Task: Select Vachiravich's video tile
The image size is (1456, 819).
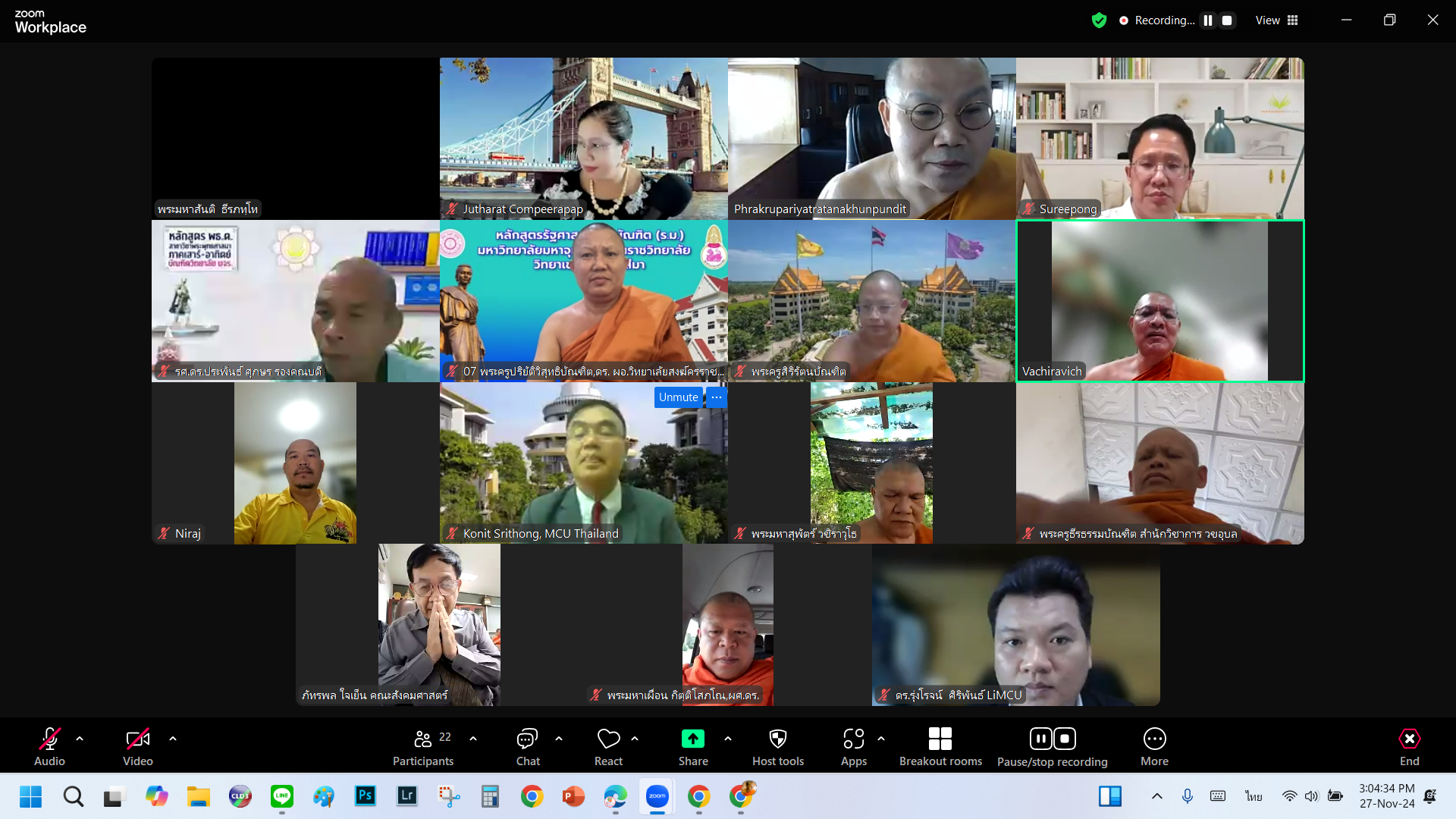Action: (x=1159, y=301)
